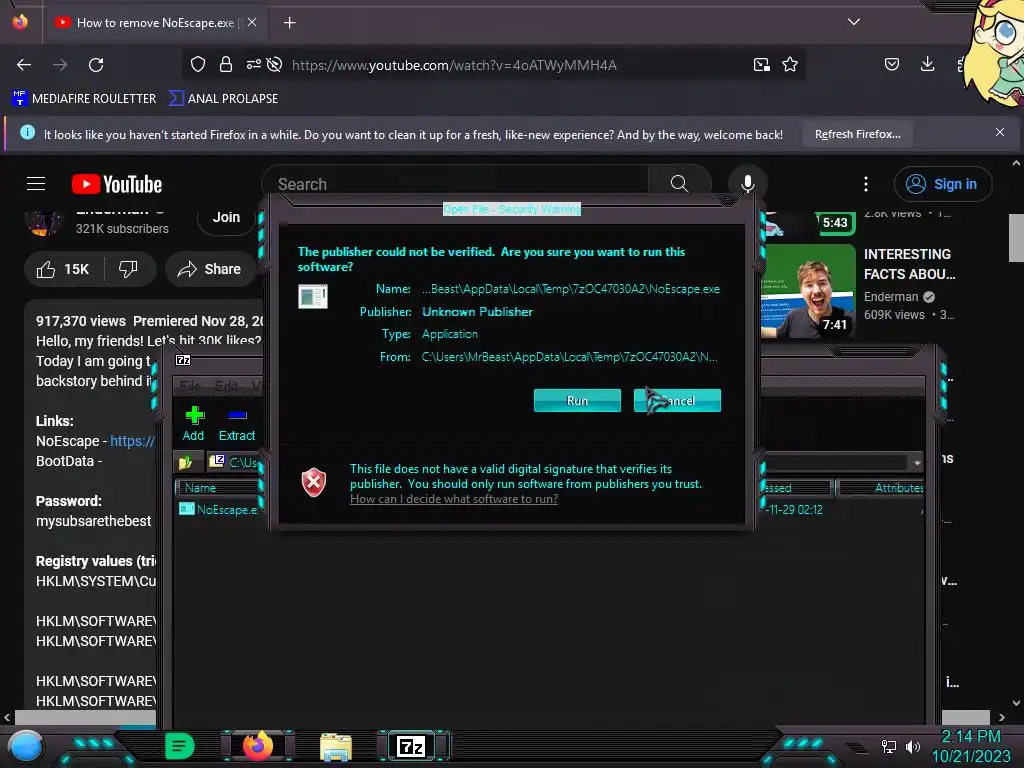This screenshot has height=768, width=1024.
Task: Bookmark this page with the star
Action: click(790, 64)
